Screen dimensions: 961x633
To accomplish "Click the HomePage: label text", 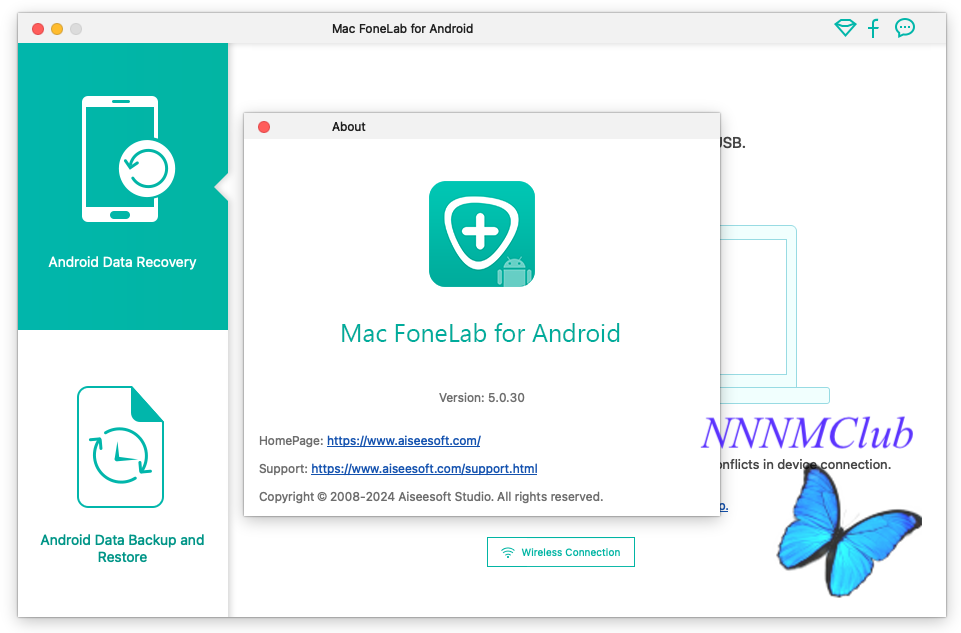I will click(x=291, y=441).
